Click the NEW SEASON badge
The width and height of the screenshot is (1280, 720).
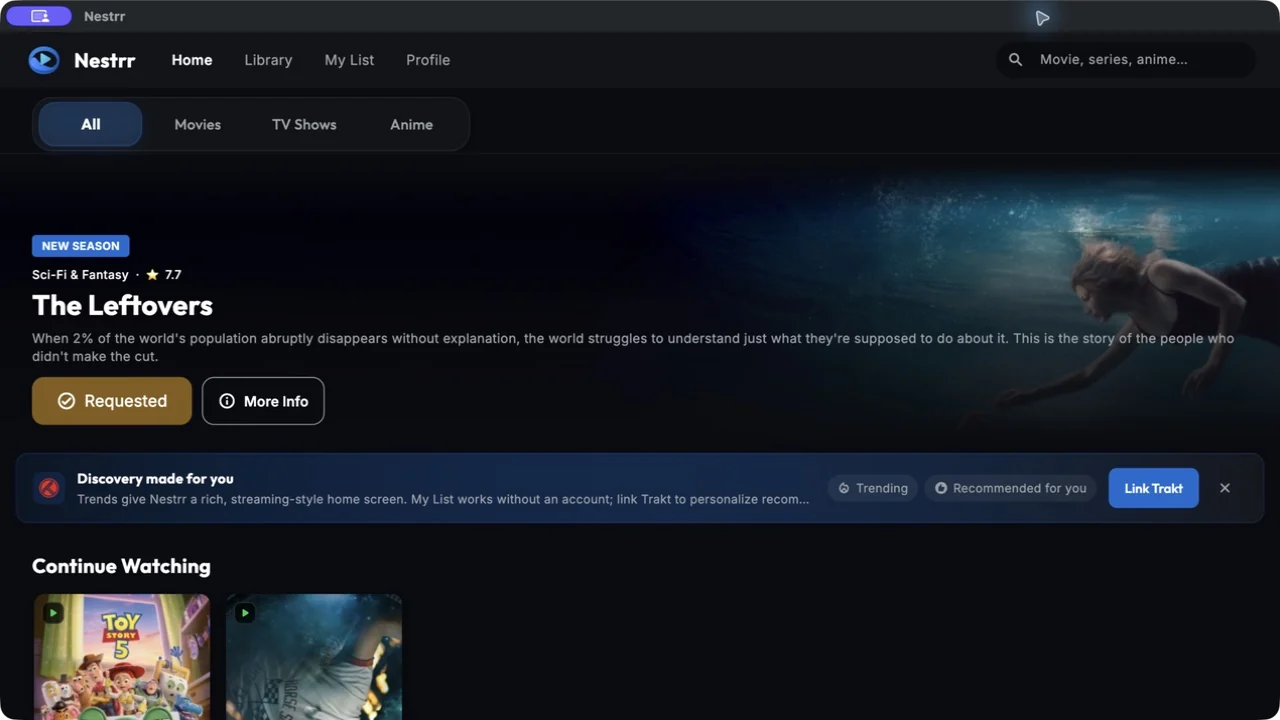tap(80, 246)
